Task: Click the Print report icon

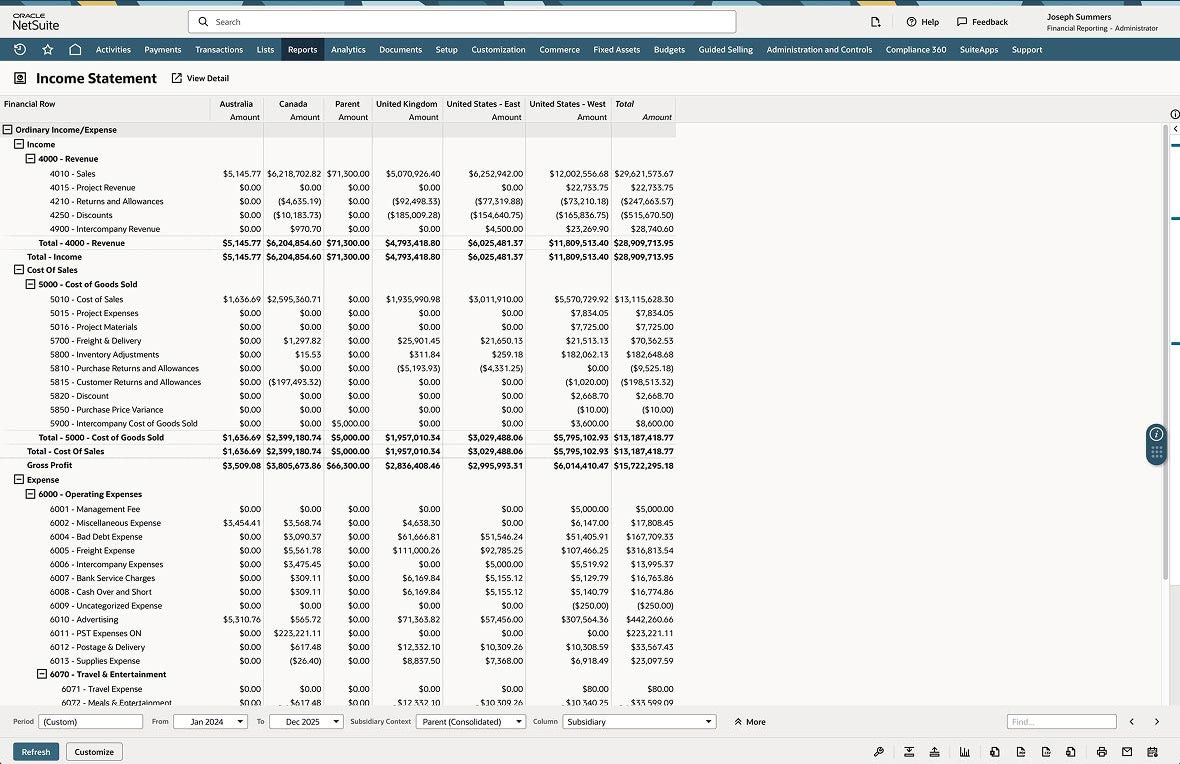Action: tap(1101, 752)
